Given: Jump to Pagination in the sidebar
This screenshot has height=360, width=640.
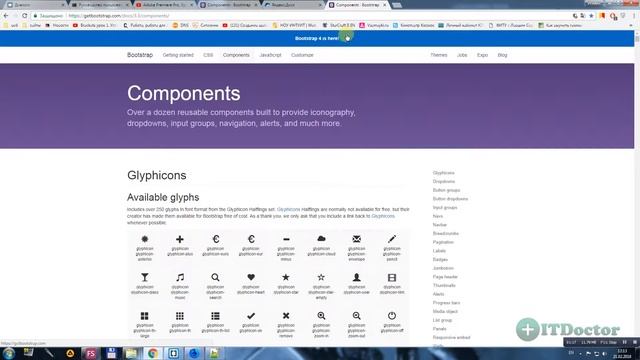Looking at the screenshot, I should [x=443, y=242].
